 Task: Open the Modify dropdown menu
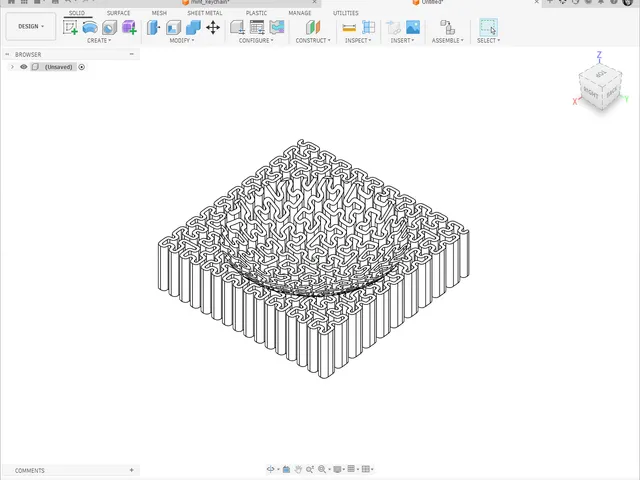(182, 40)
